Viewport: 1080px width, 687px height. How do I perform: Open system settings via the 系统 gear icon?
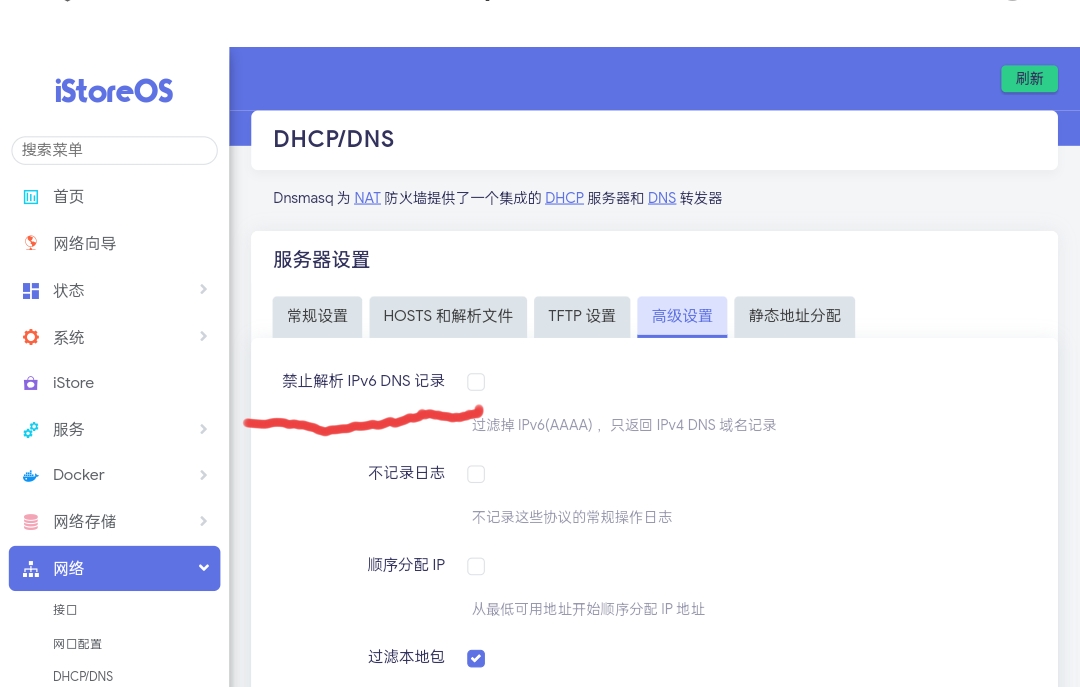pyautogui.click(x=31, y=337)
